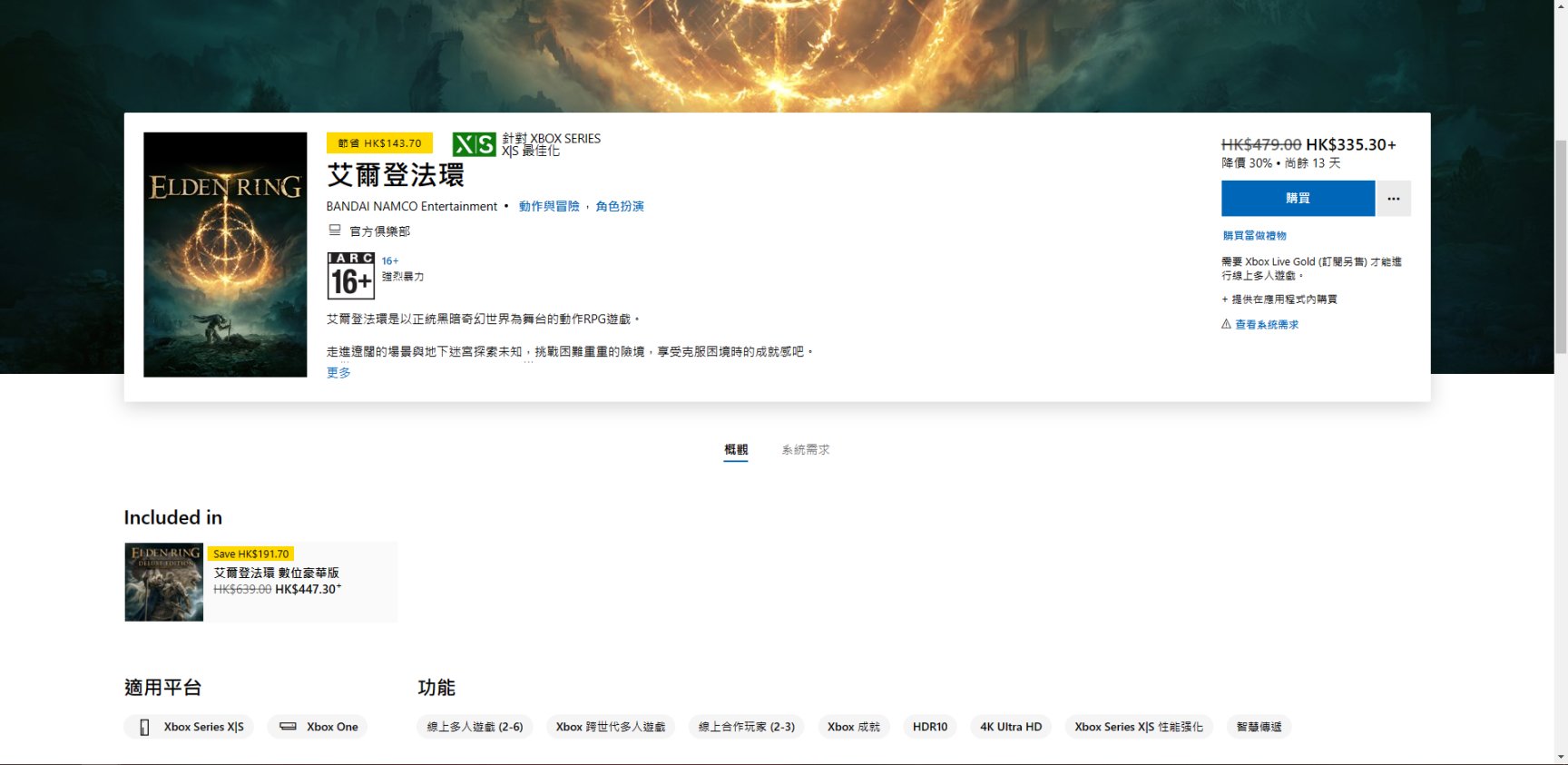Click the blue 購買 buy button
The height and width of the screenshot is (765, 1568).
(x=1298, y=198)
